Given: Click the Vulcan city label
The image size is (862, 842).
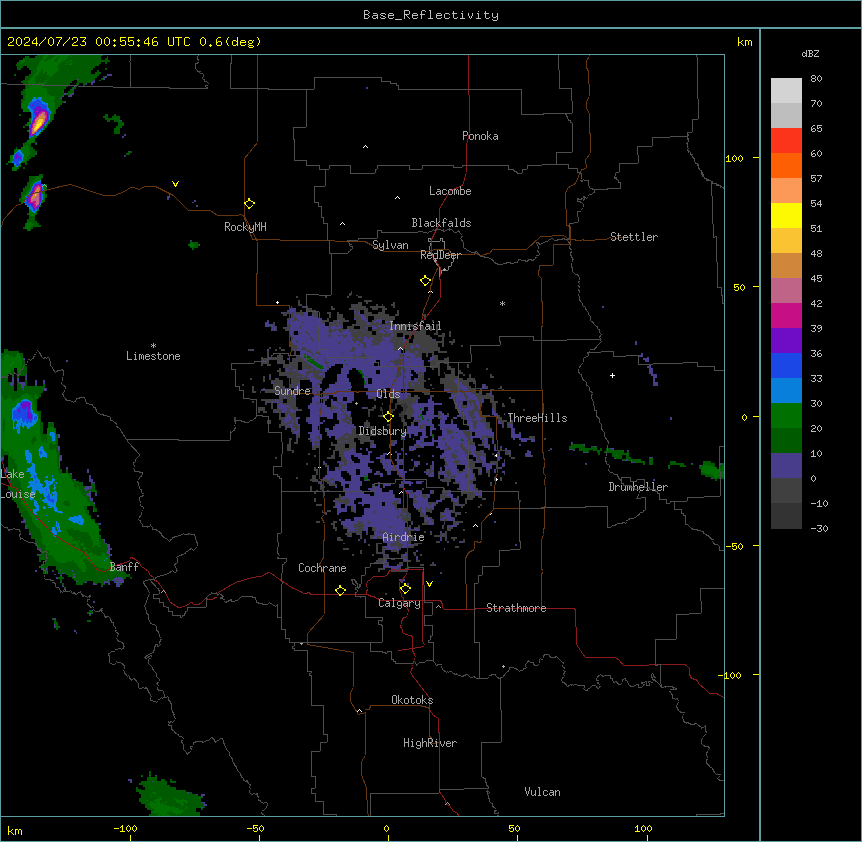Looking at the screenshot, I should 543,792.
